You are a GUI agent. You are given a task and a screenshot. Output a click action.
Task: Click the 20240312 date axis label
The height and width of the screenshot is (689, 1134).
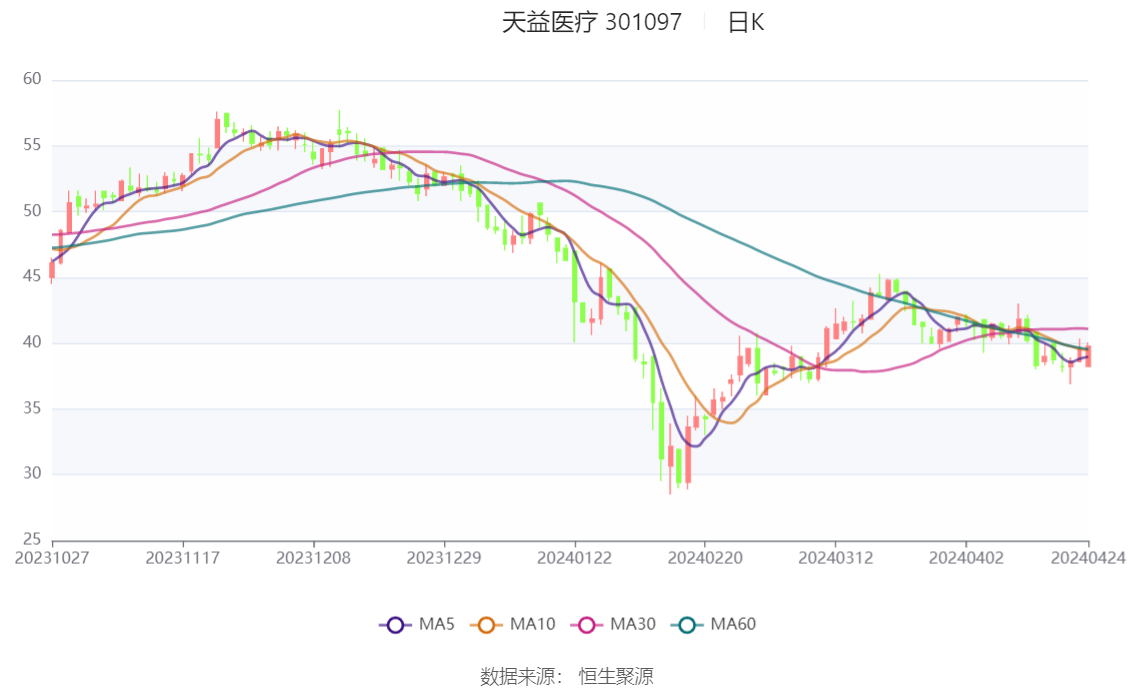click(835, 558)
